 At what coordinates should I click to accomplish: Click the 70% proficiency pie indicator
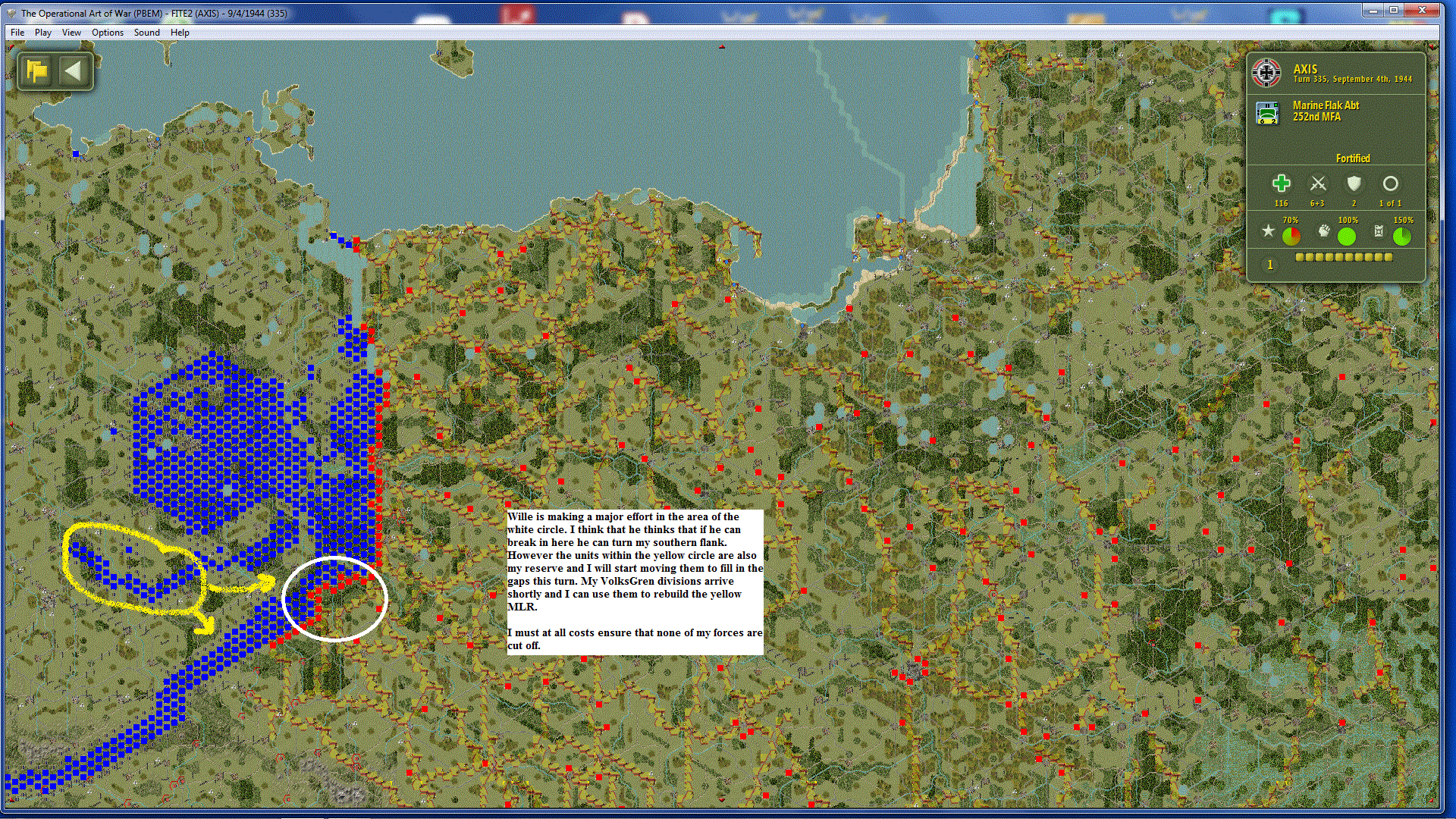click(1291, 237)
